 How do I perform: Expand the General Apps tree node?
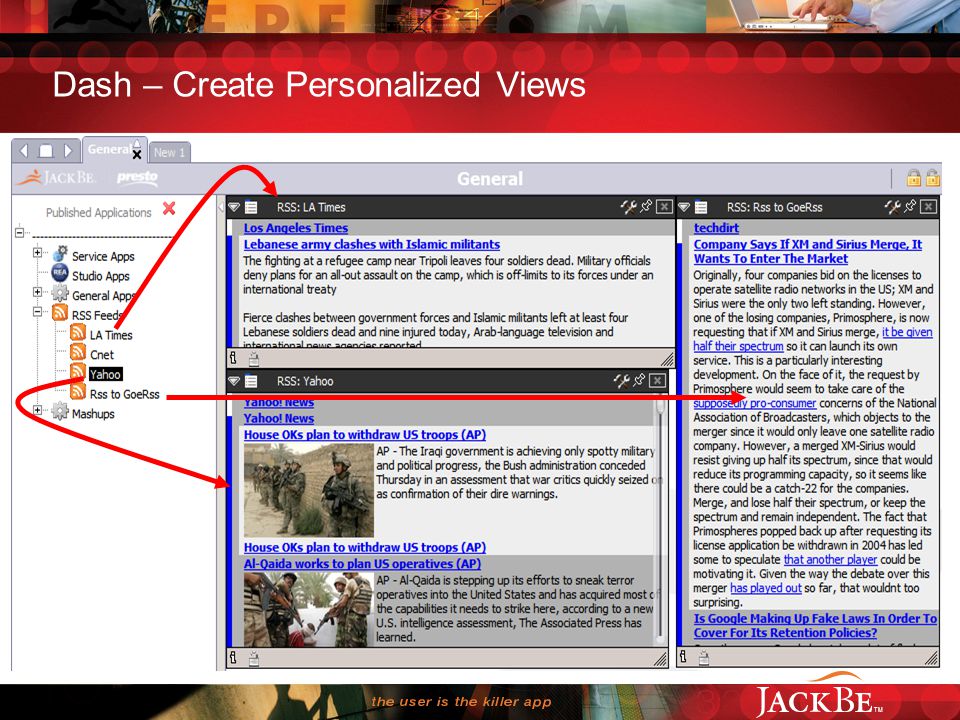(37, 292)
